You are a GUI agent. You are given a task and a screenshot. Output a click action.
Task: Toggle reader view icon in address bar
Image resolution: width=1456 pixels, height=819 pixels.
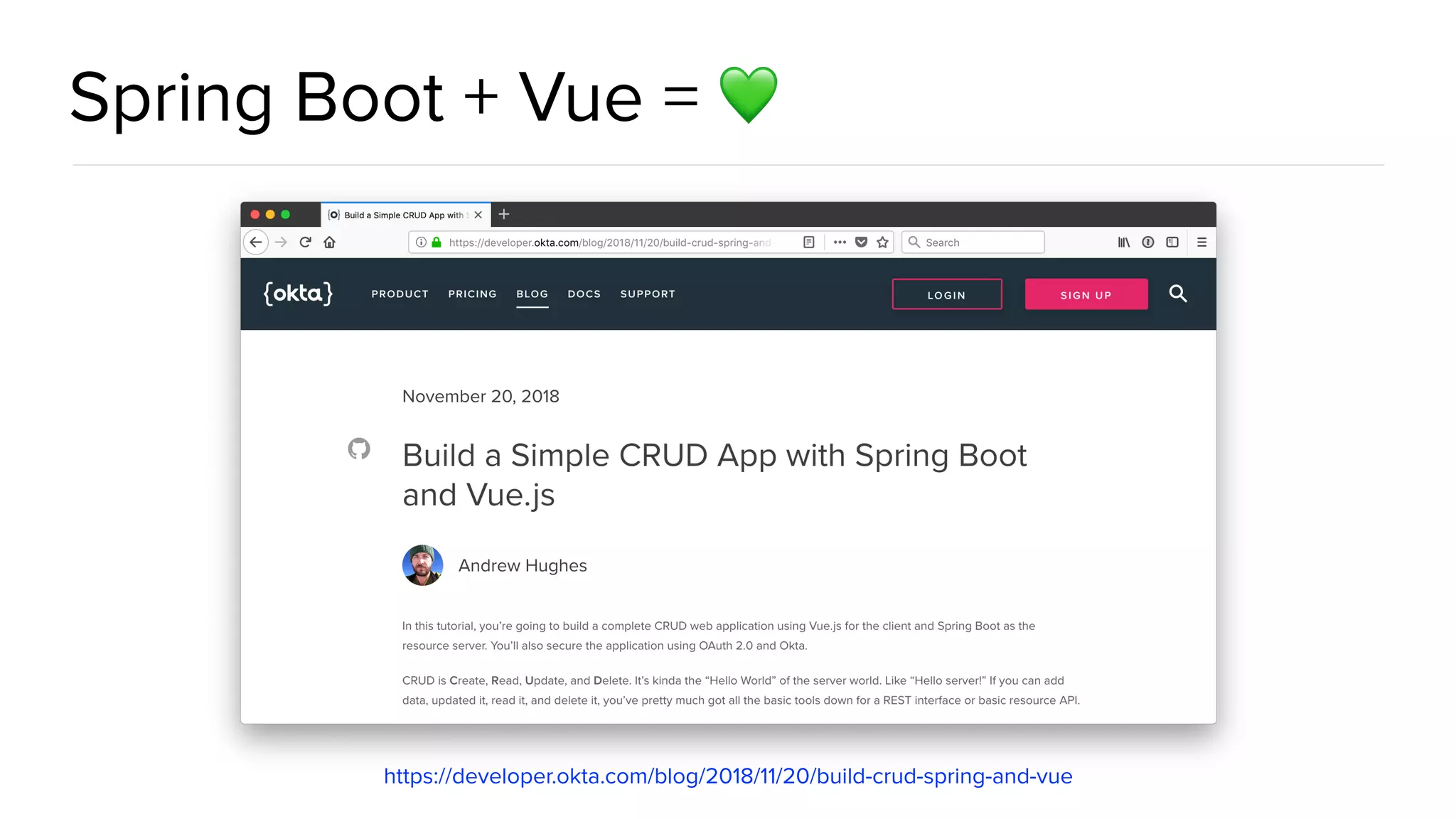click(808, 242)
